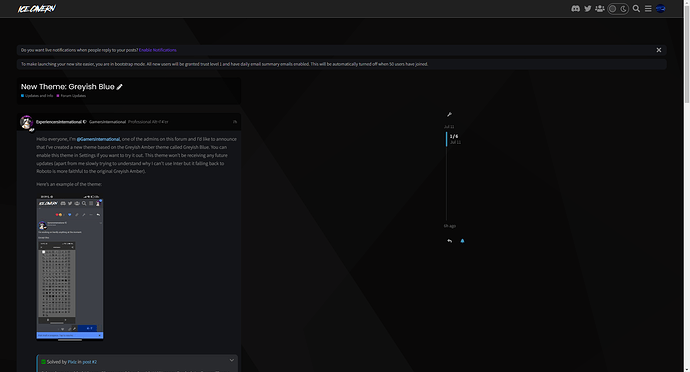Open the Updates and Info category

point(37,96)
